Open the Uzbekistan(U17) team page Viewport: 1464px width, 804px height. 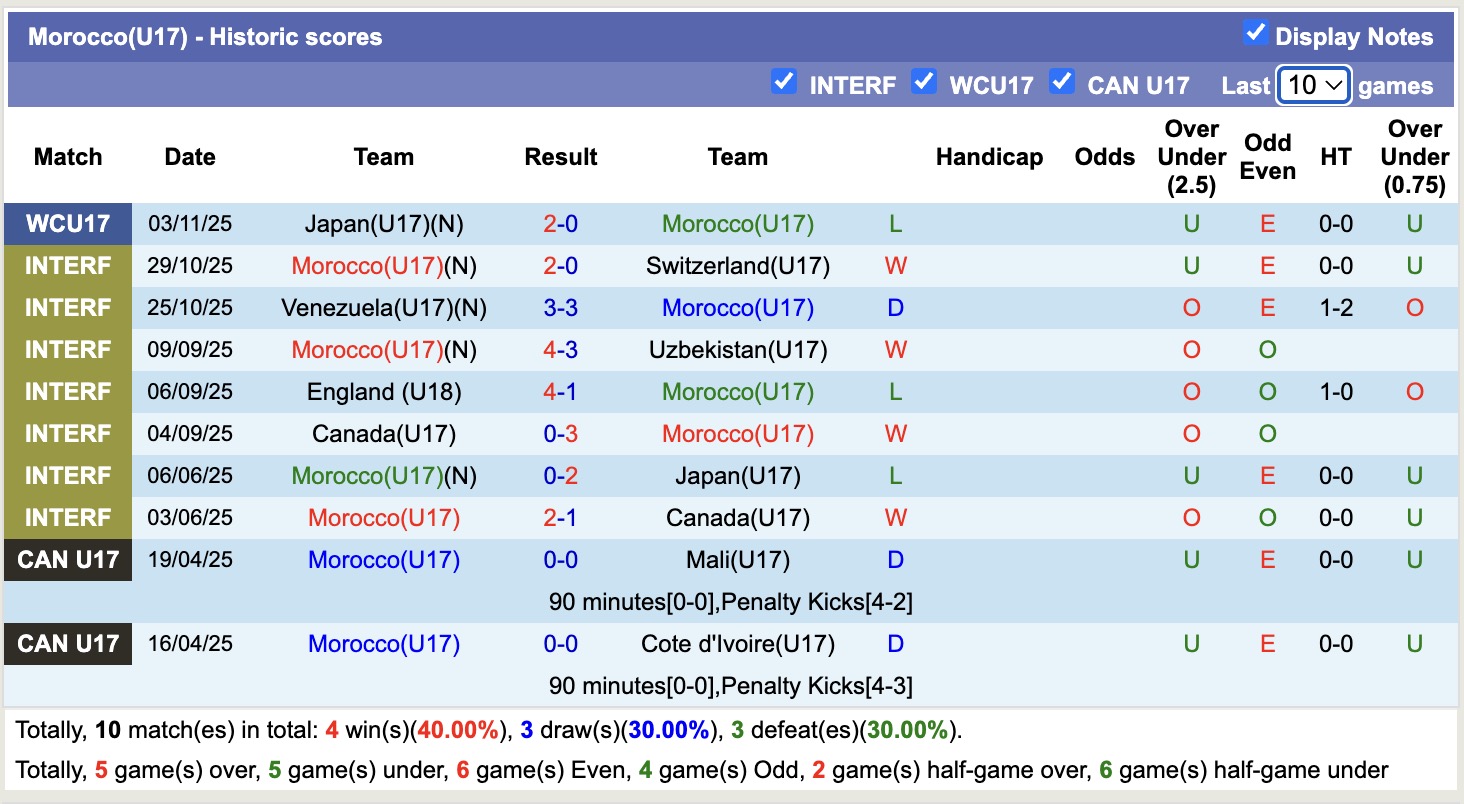tap(738, 350)
